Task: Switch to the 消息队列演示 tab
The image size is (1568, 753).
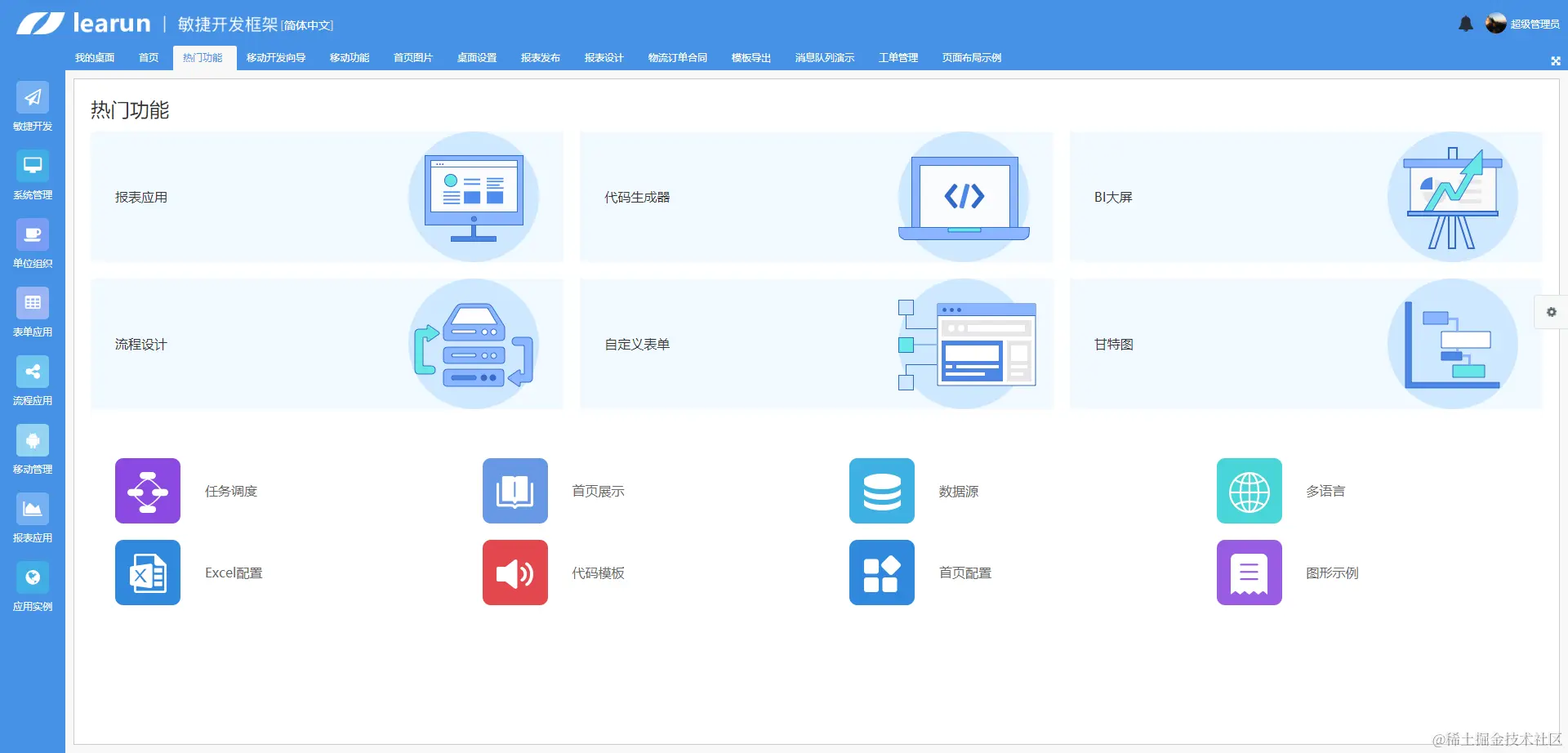Action: pos(825,58)
